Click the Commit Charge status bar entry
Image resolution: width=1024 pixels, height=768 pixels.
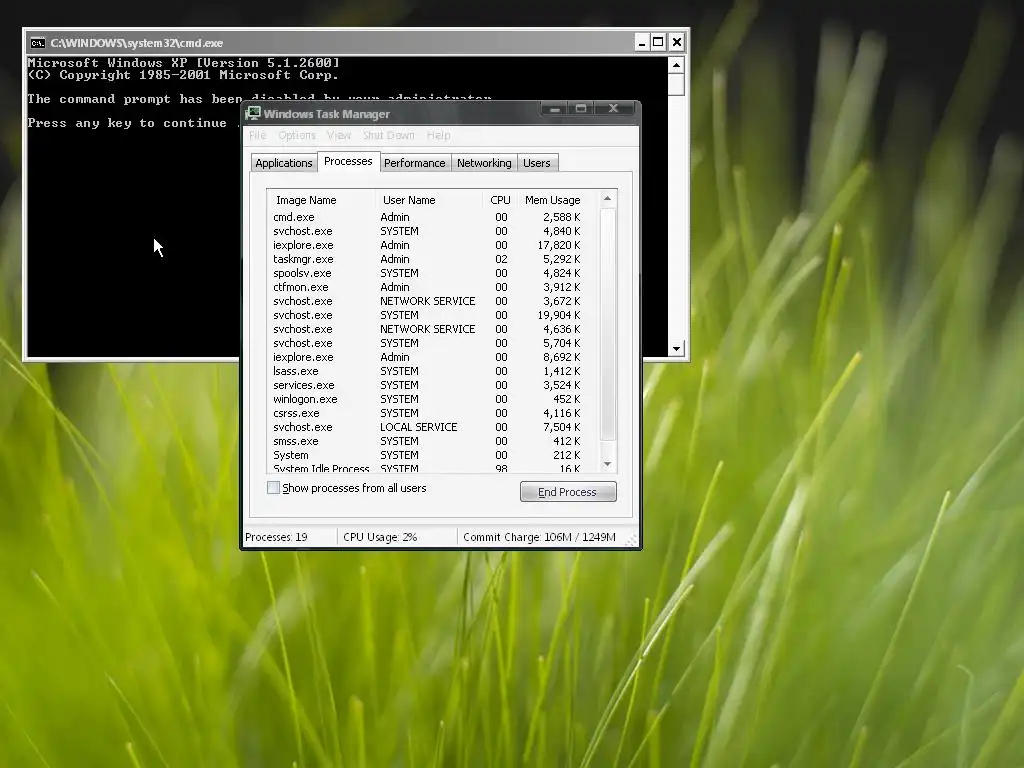pyautogui.click(x=539, y=537)
